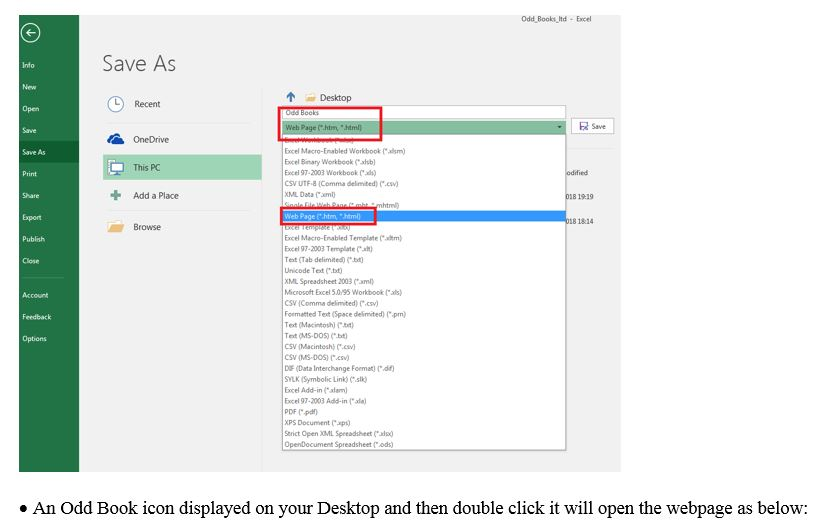Open the Share page
Image resolution: width=814 pixels, height=520 pixels.
tap(31, 196)
